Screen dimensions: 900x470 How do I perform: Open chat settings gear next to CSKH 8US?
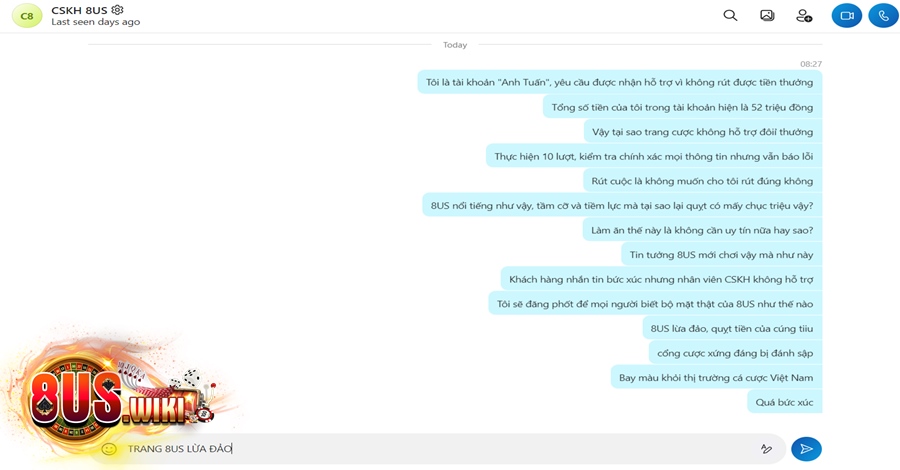click(x=117, y=10)
